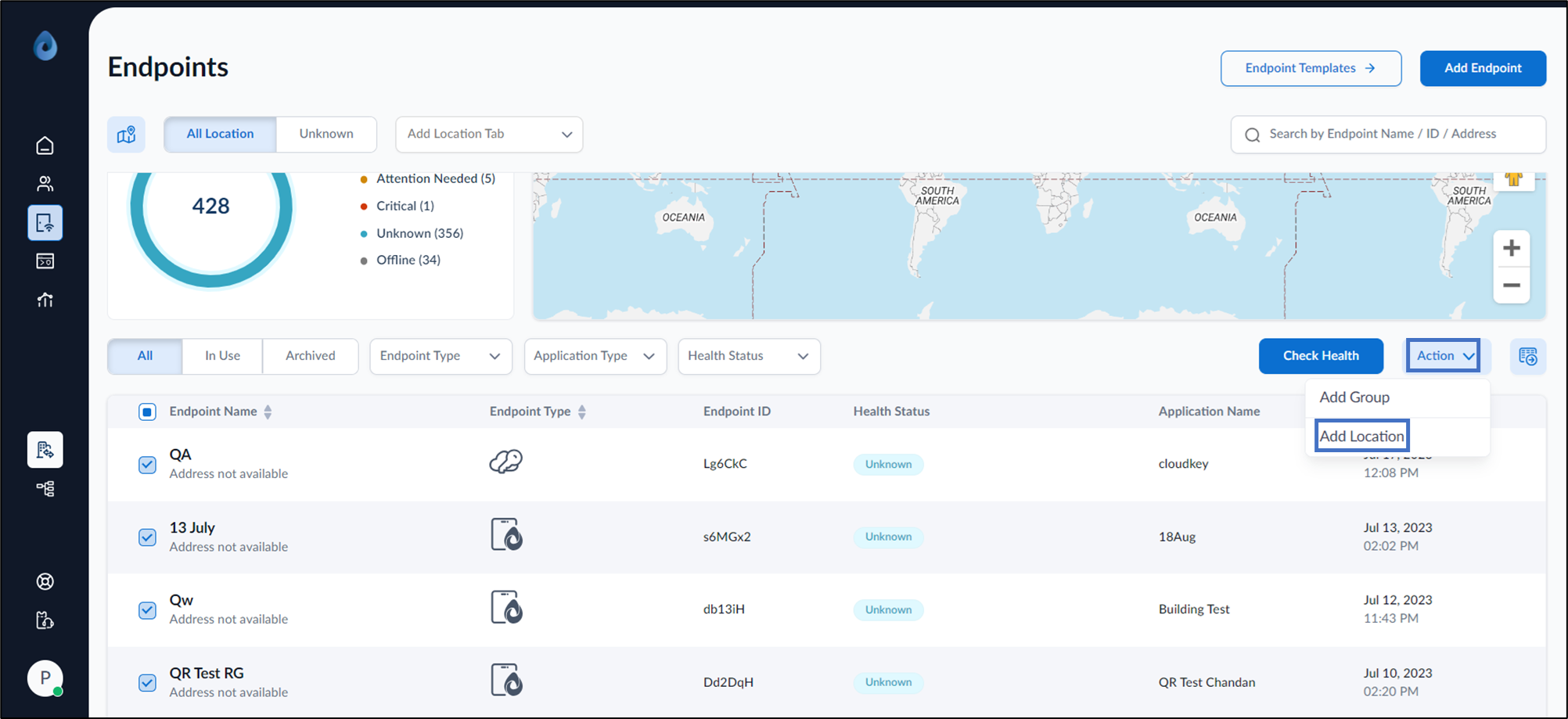Click the table export icon beside Action
This screenshot has height=719, width=1568.
coord(1528,356)
